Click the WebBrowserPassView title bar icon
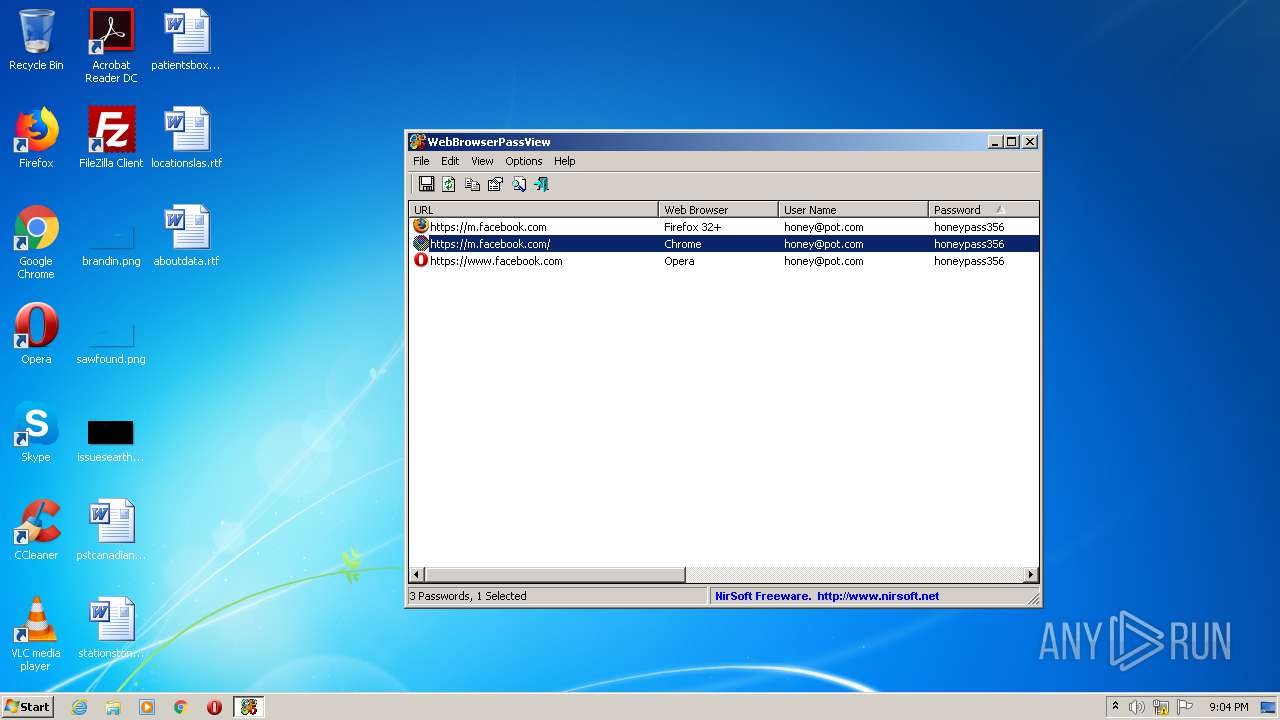Image resolution: width=1280 pixels, height=720 pixels. coord(418,142)
